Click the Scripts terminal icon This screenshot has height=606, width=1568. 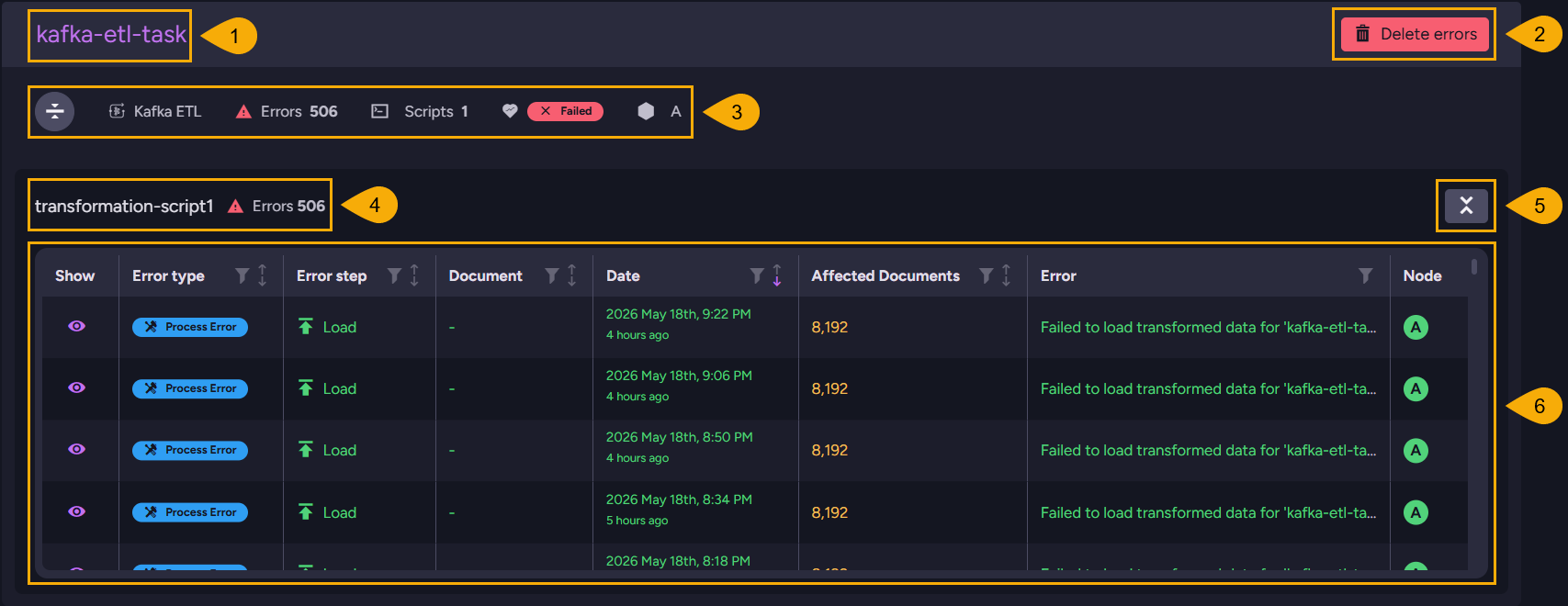point(379,111)
